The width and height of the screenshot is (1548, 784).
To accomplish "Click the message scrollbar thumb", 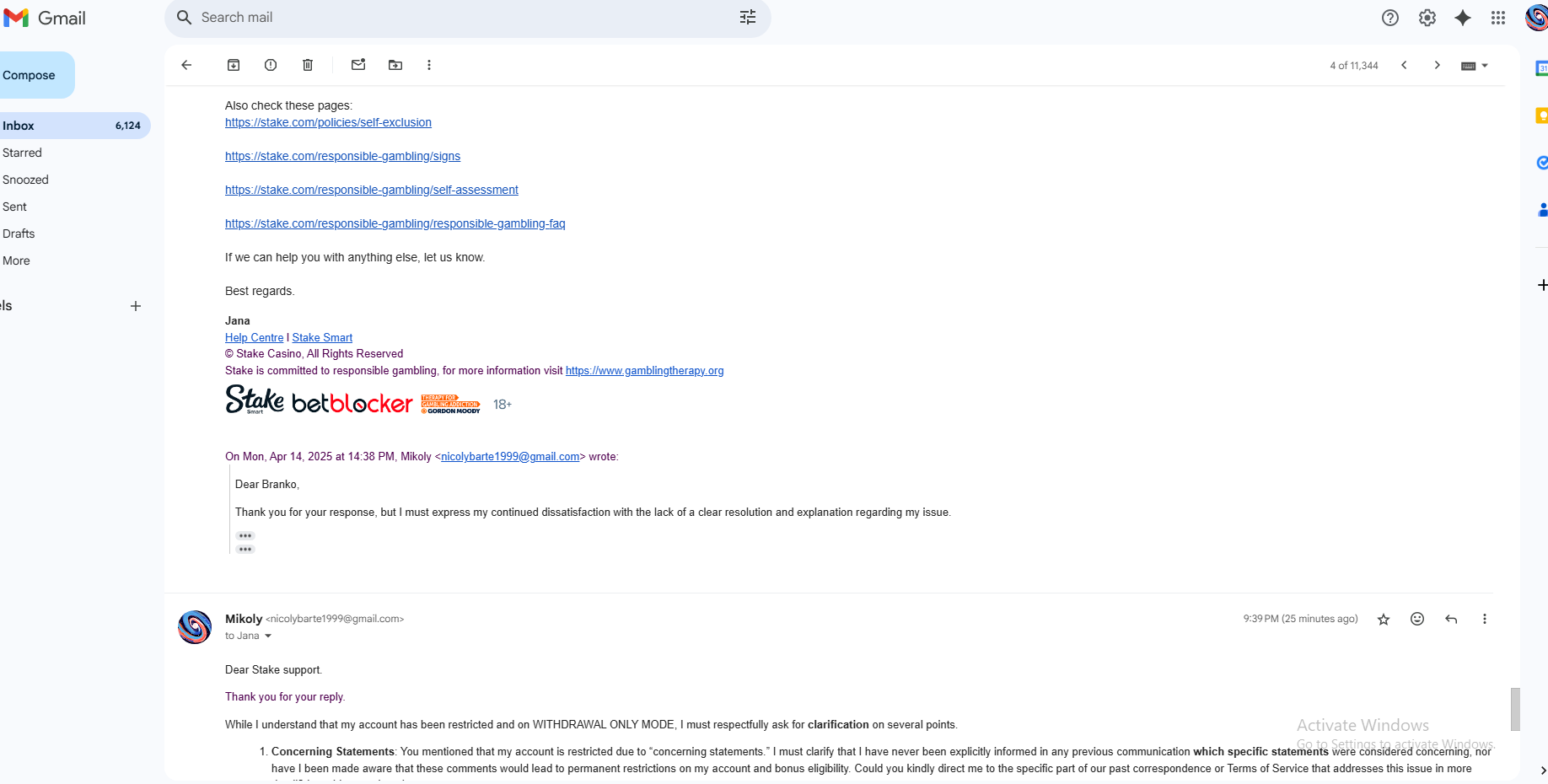I will coord(1515,709).
